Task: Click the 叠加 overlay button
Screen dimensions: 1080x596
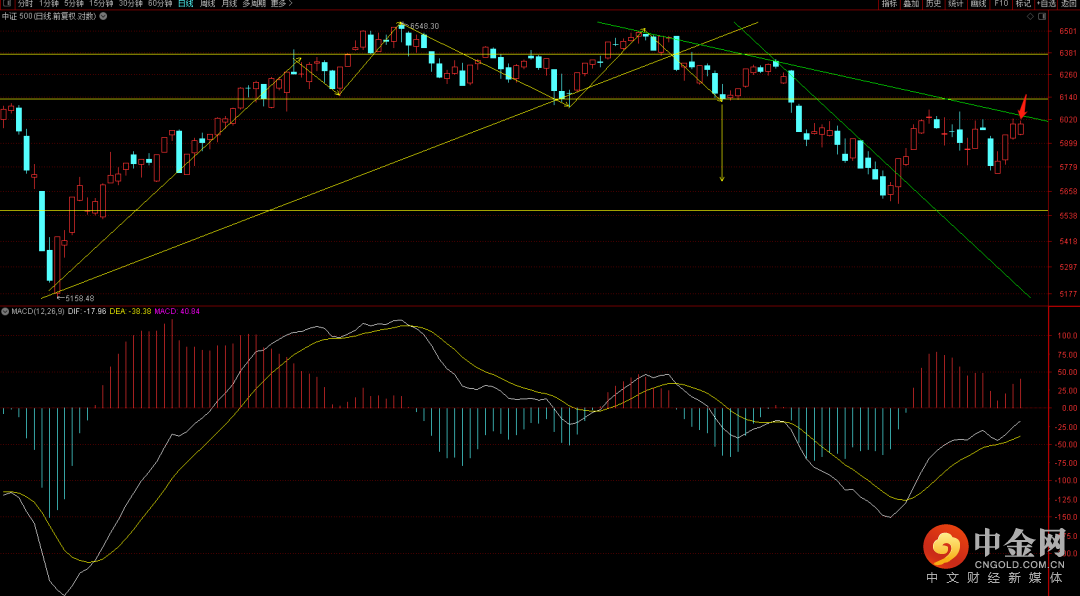Action: [x=911, y=3]
